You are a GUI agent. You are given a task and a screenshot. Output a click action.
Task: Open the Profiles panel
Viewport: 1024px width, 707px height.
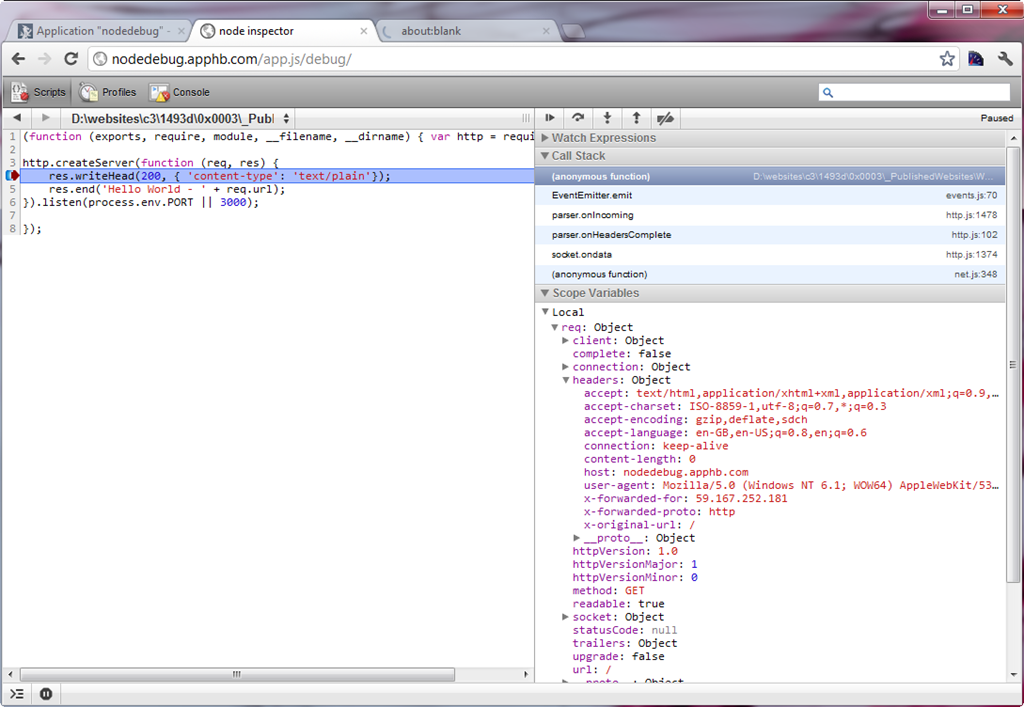[108, 92]
